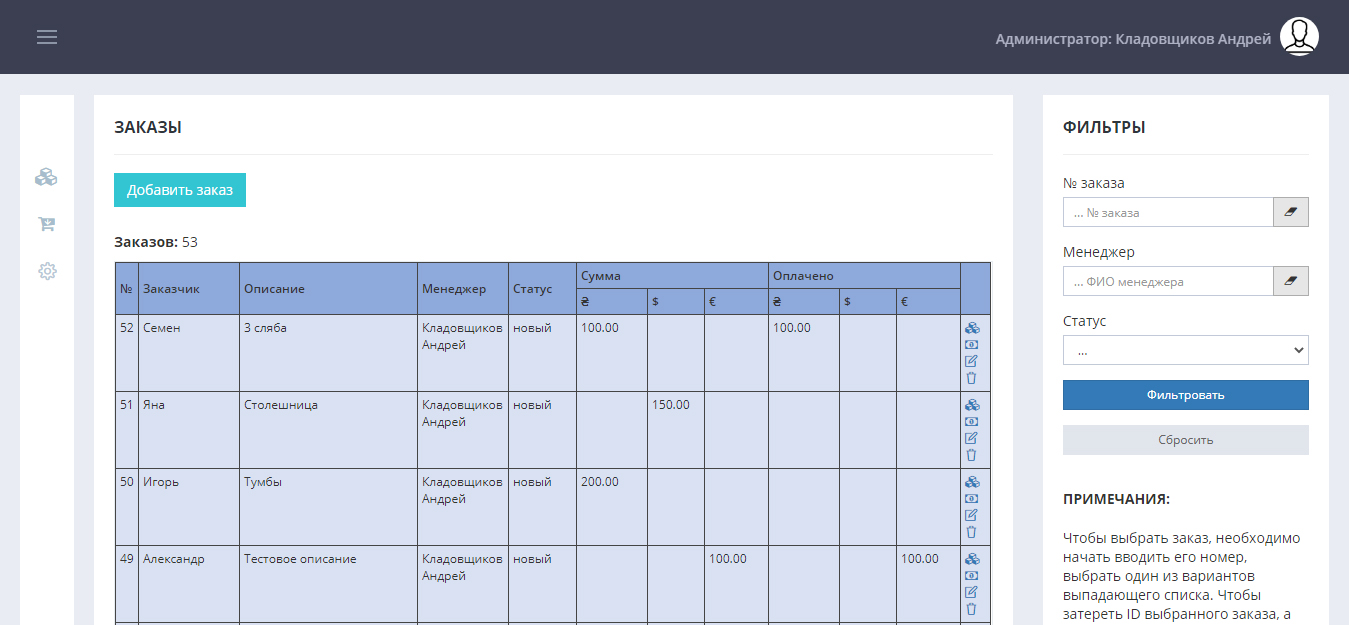This screenshot has height=625, width=1349.
Task: Open settings gear in the sidebar
Action: (x=46, y=271)
